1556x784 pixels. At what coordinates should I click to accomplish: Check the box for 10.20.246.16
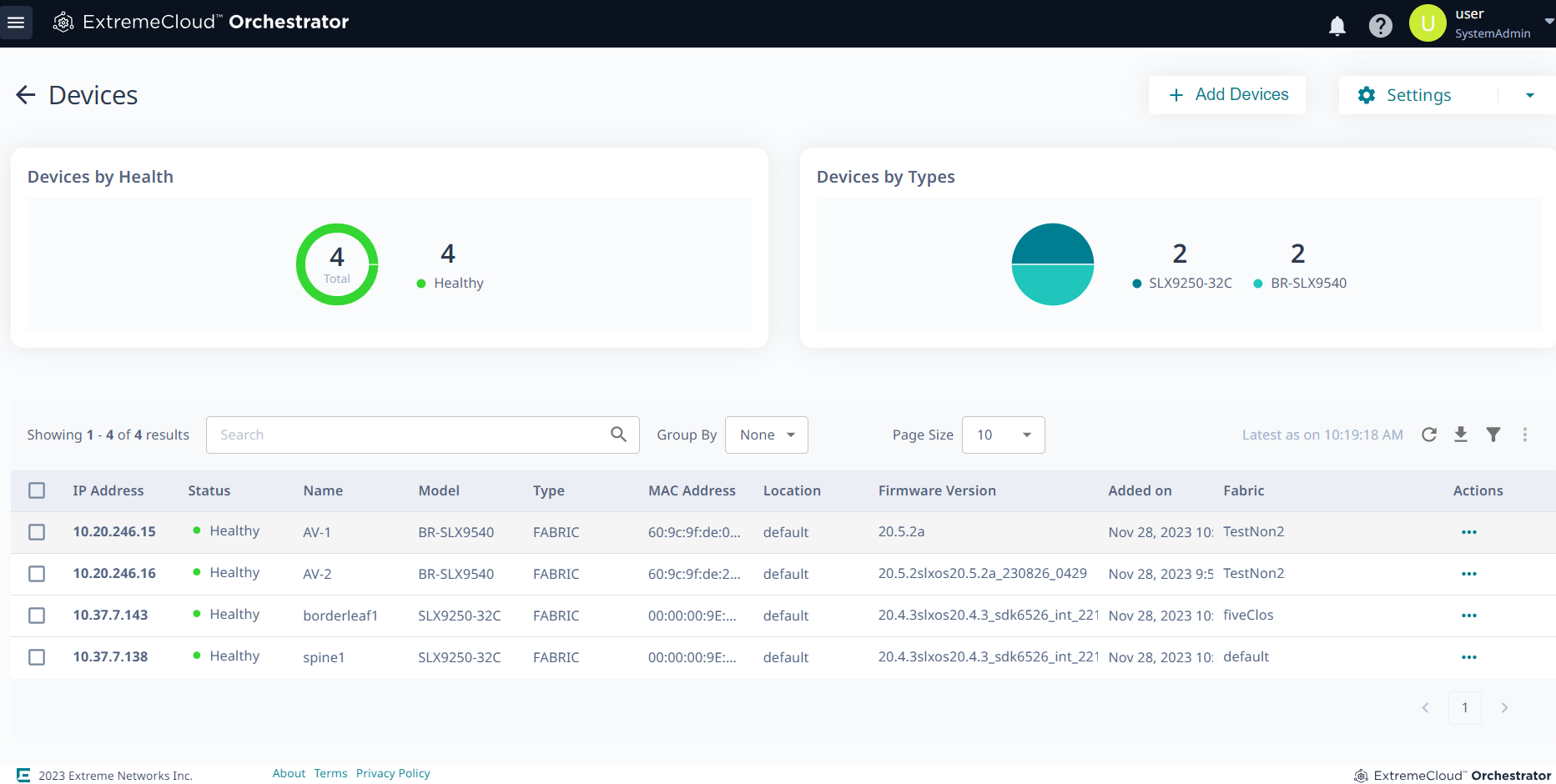point(37,574)
